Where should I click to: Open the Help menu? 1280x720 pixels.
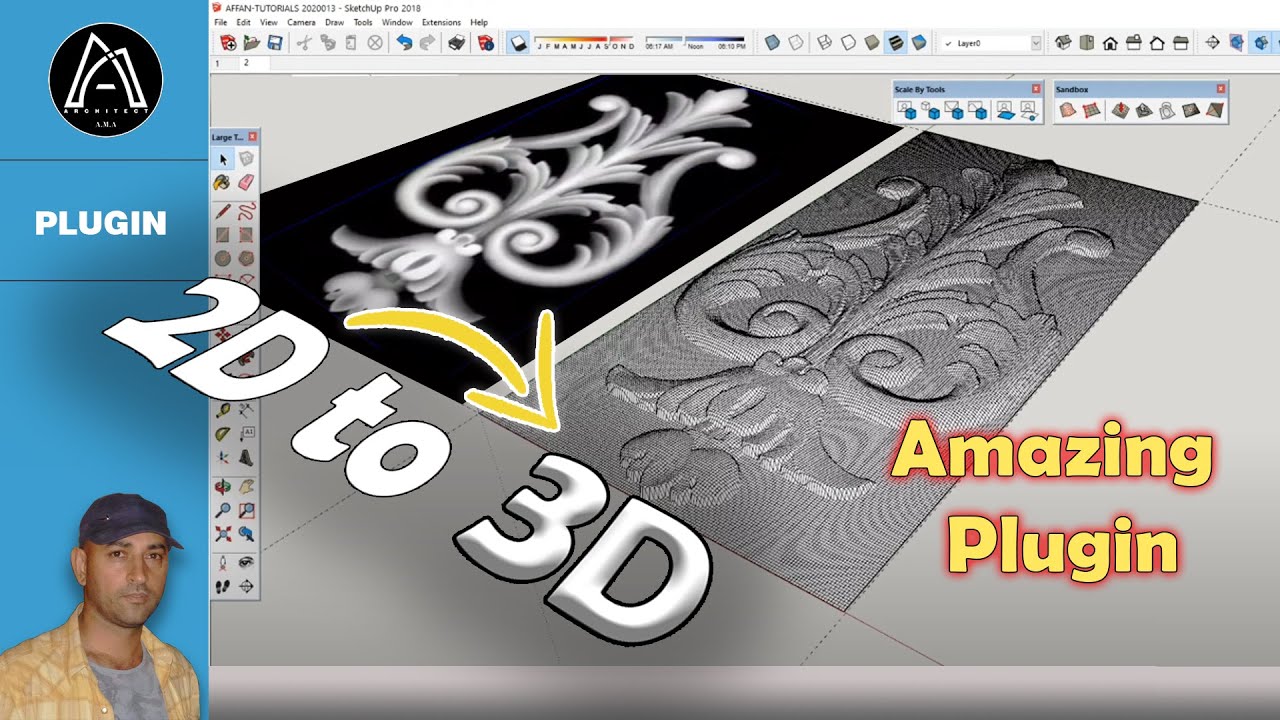pyautogui.click(x=479, y=22)
